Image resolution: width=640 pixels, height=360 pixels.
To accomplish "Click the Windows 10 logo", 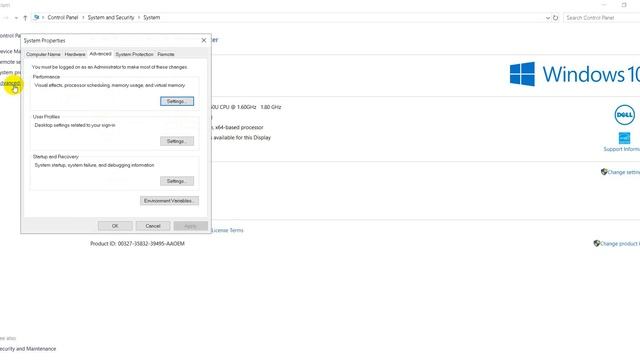I will tap(575, 74).
